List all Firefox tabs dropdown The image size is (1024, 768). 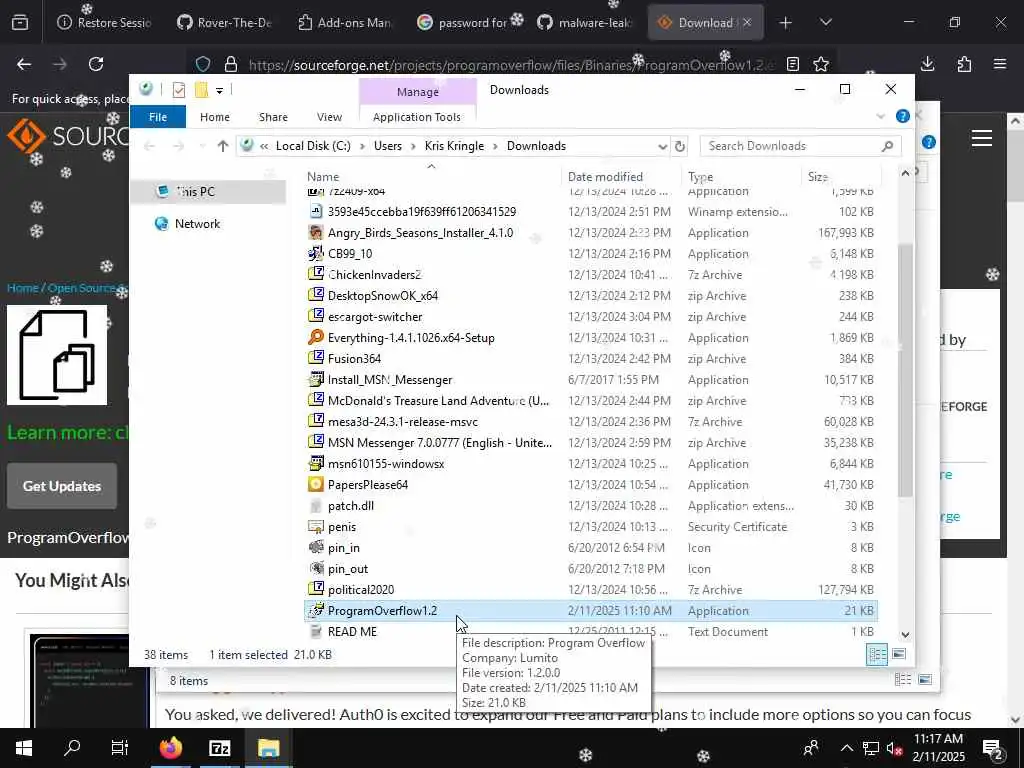click(826, 23)
